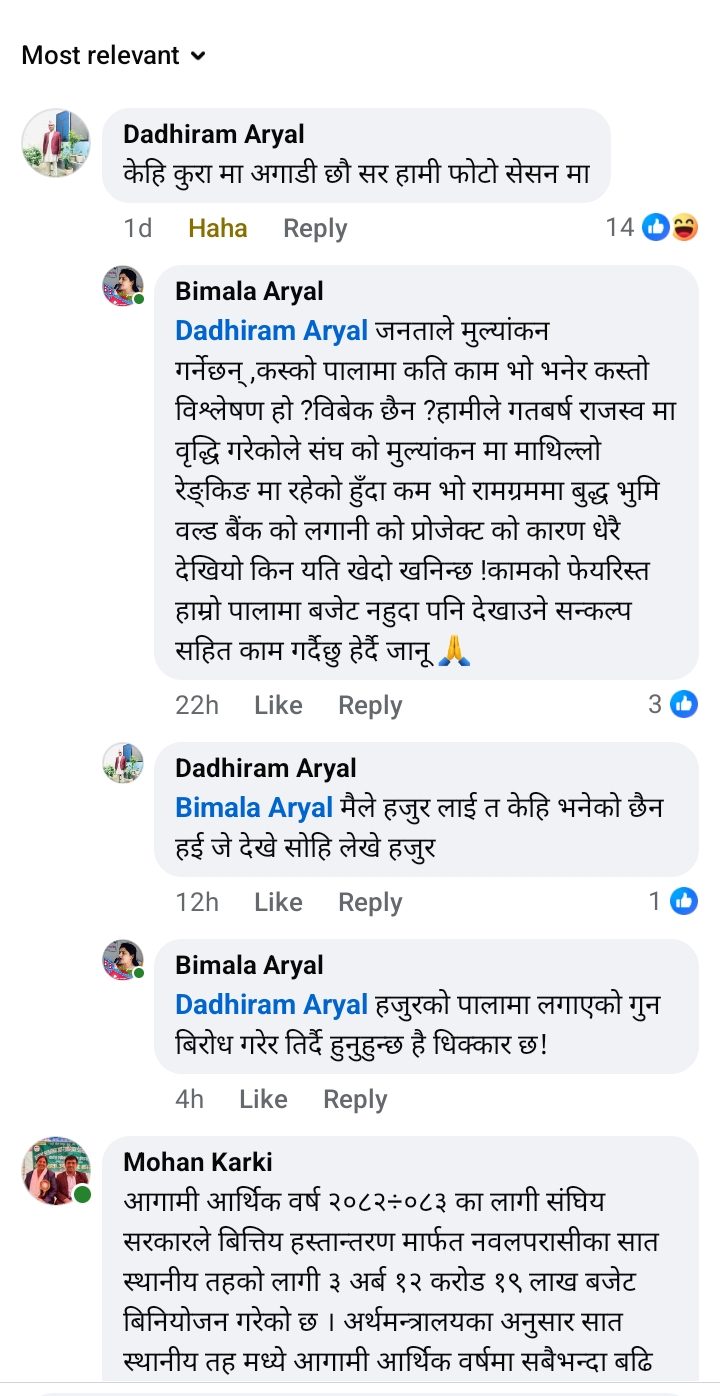Open Bimala Aryal's avatar on first reply
720x1396 pixels.
(x=124, y=286)
